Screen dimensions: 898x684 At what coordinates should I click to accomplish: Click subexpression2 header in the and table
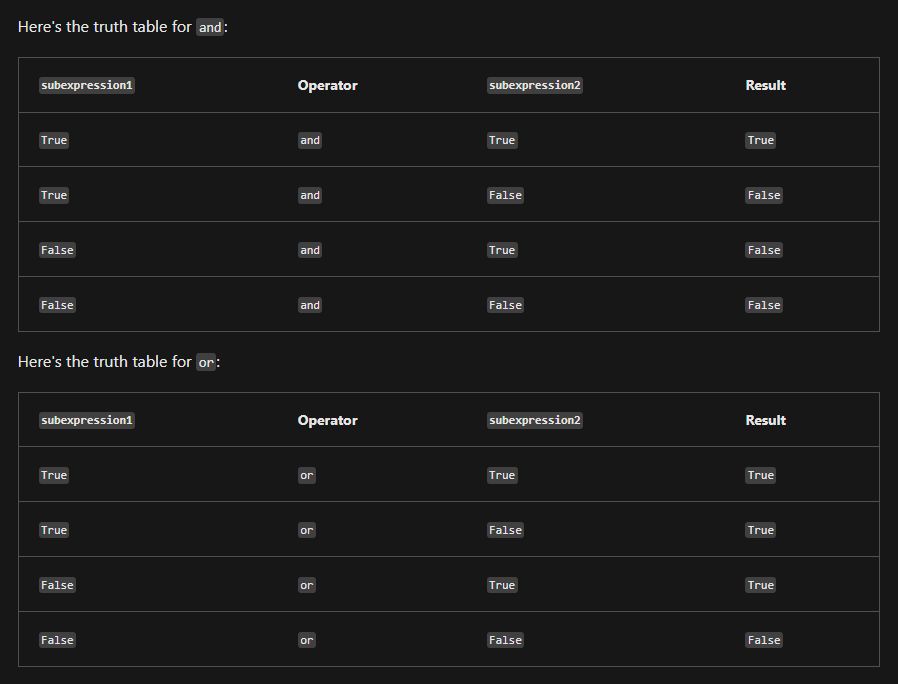pyautogui.click(x=535, y=85)
